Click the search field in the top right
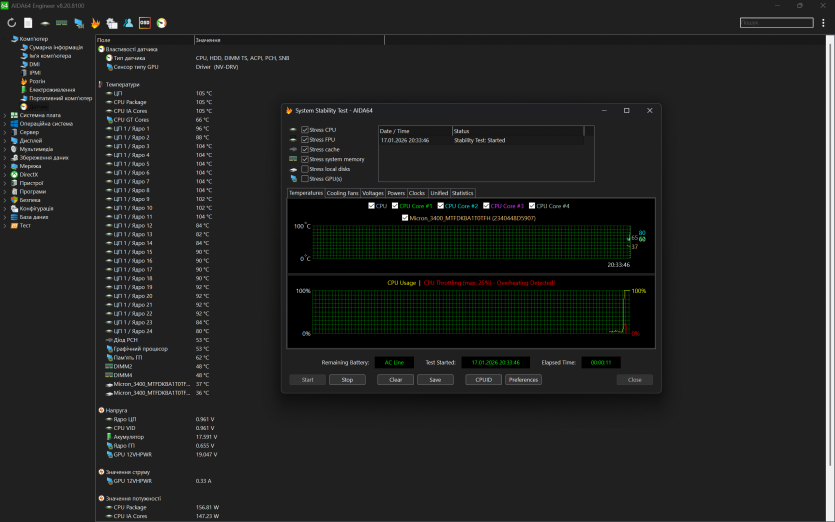This screenshot has width=835, height=522. click(x=775, y=22)
